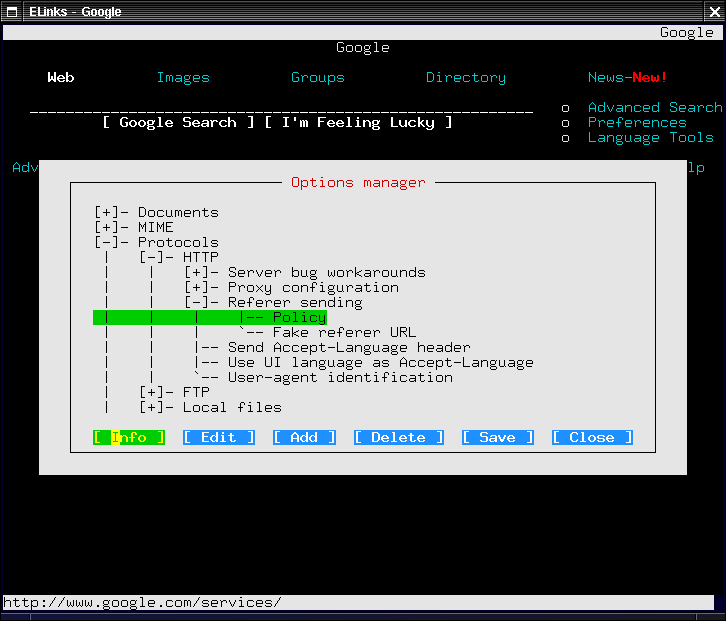Close the Options manager dialog
Screen dimensions: 726x621
point(592,438)
